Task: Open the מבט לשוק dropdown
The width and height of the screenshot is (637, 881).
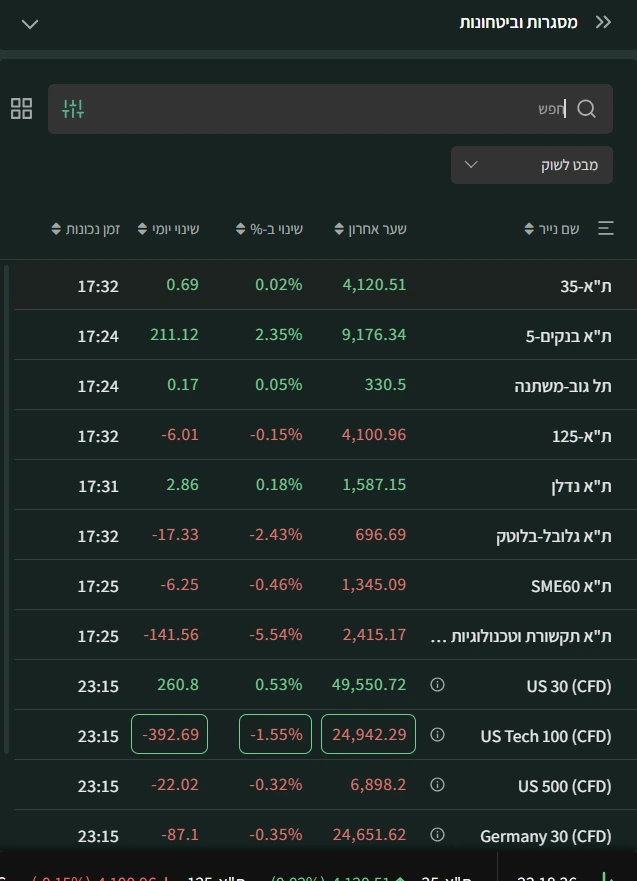Action: 531,165
